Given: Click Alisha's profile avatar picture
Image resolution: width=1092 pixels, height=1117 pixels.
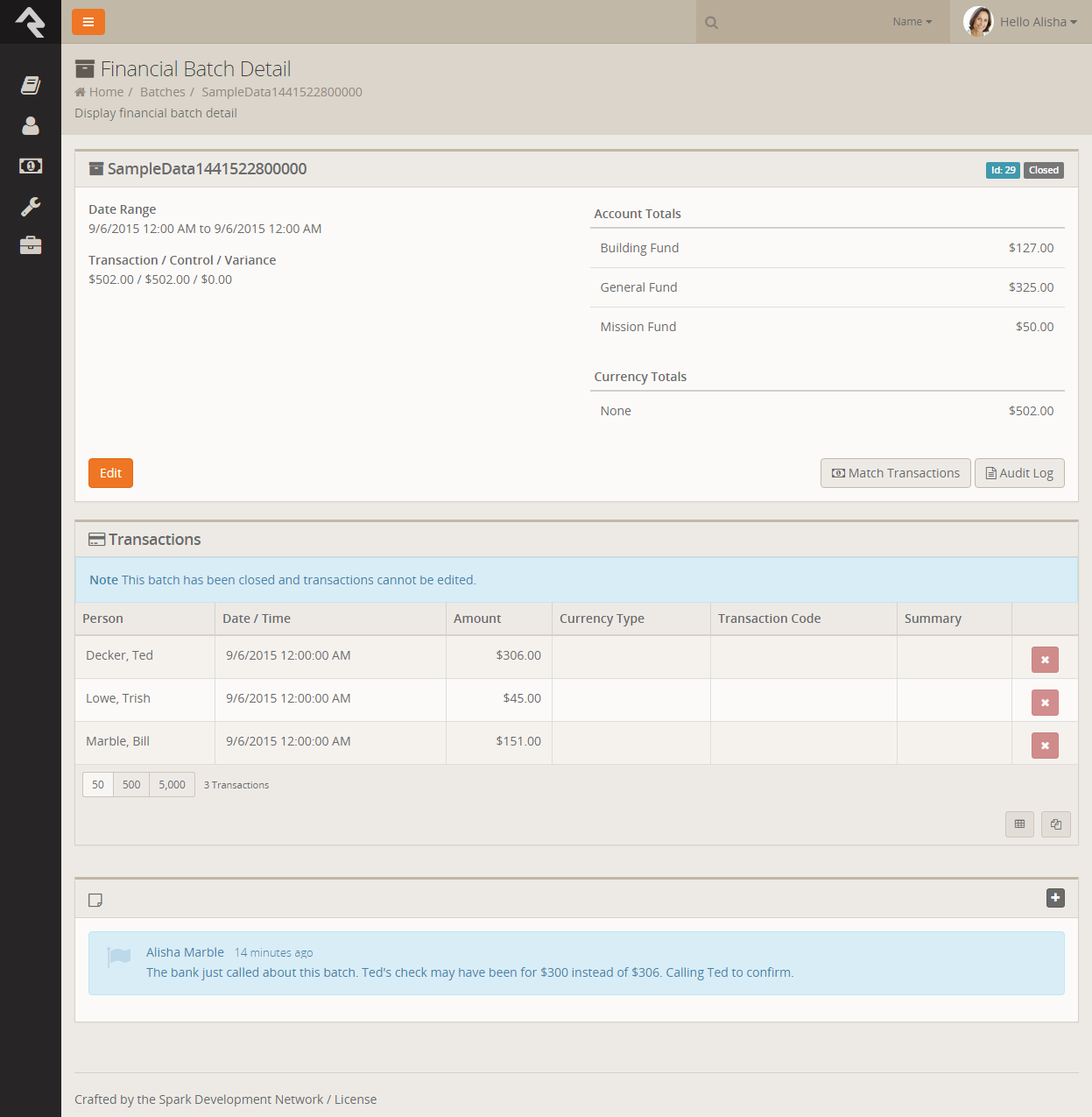Looking at the screenshot, I should coord(978,22).
